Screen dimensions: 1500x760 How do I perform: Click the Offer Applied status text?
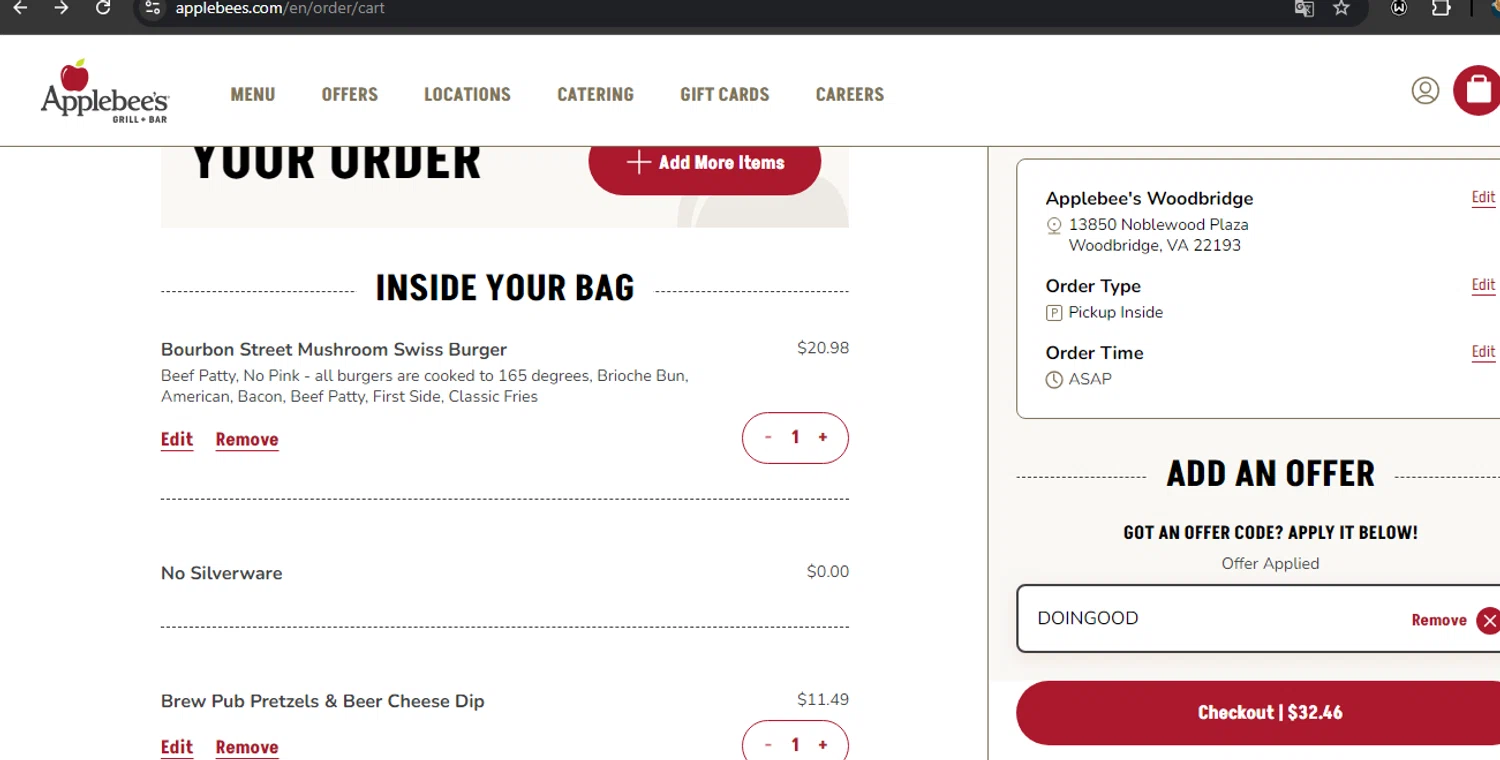pos(1270,564)
